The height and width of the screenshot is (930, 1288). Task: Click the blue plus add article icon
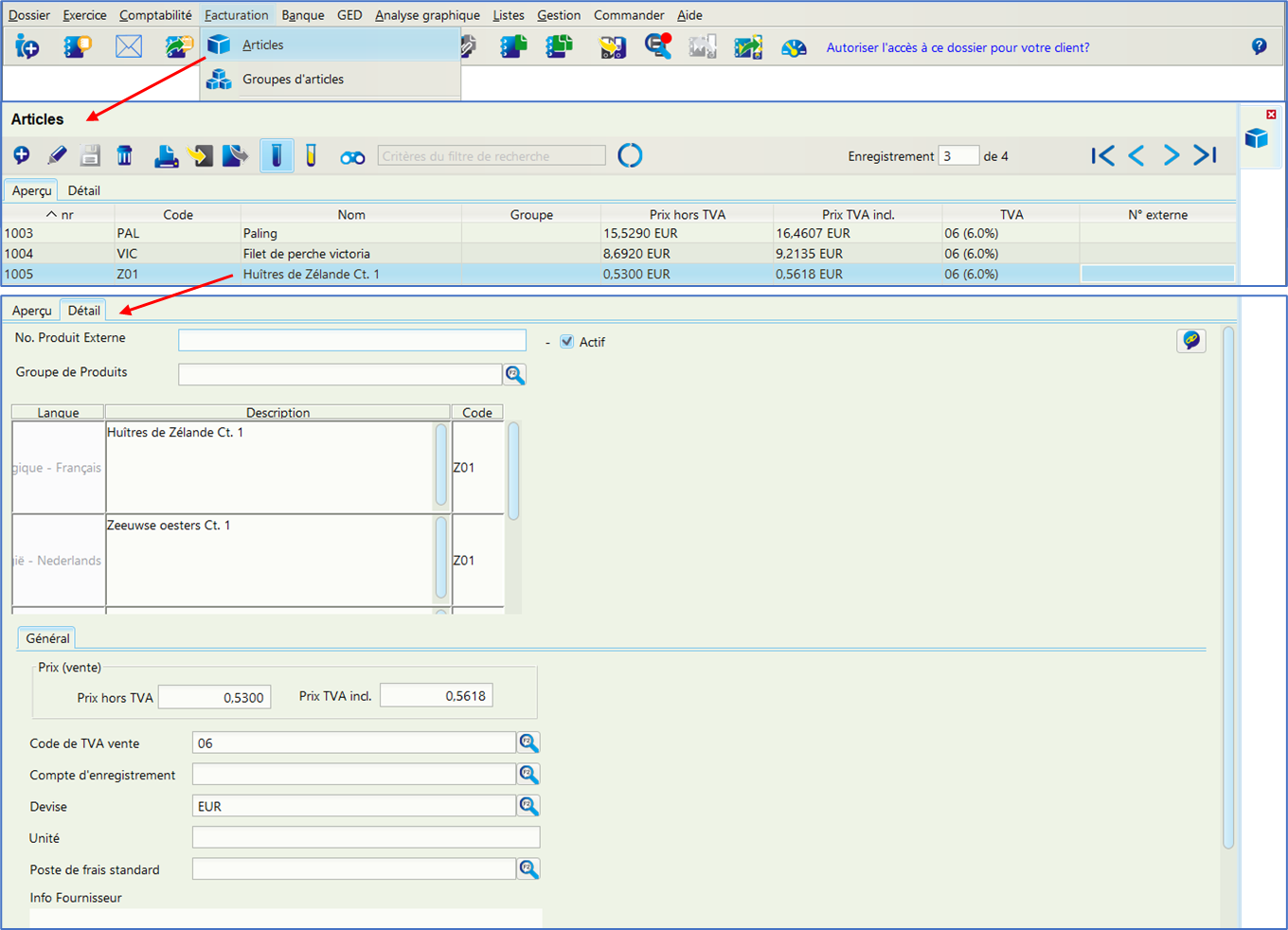[x=22, y=155]
